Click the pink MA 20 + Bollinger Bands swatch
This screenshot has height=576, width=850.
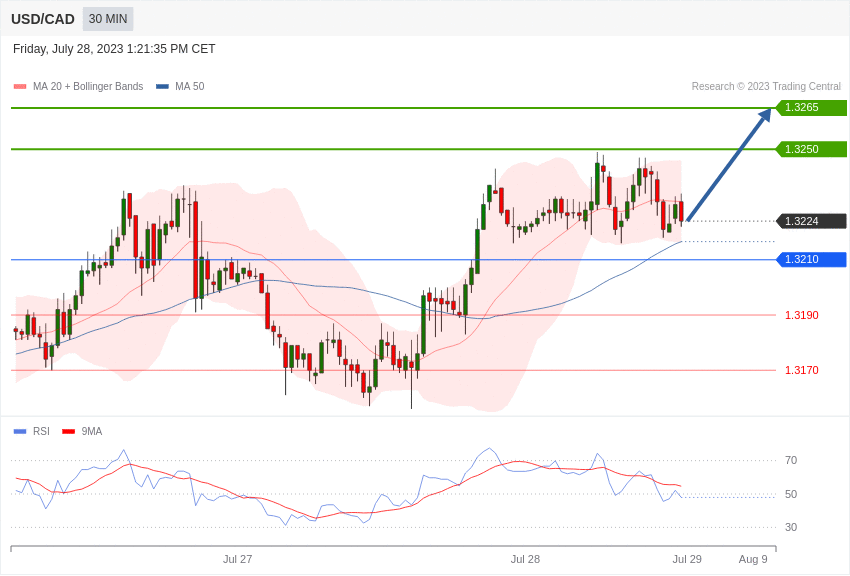coord(20,86)
